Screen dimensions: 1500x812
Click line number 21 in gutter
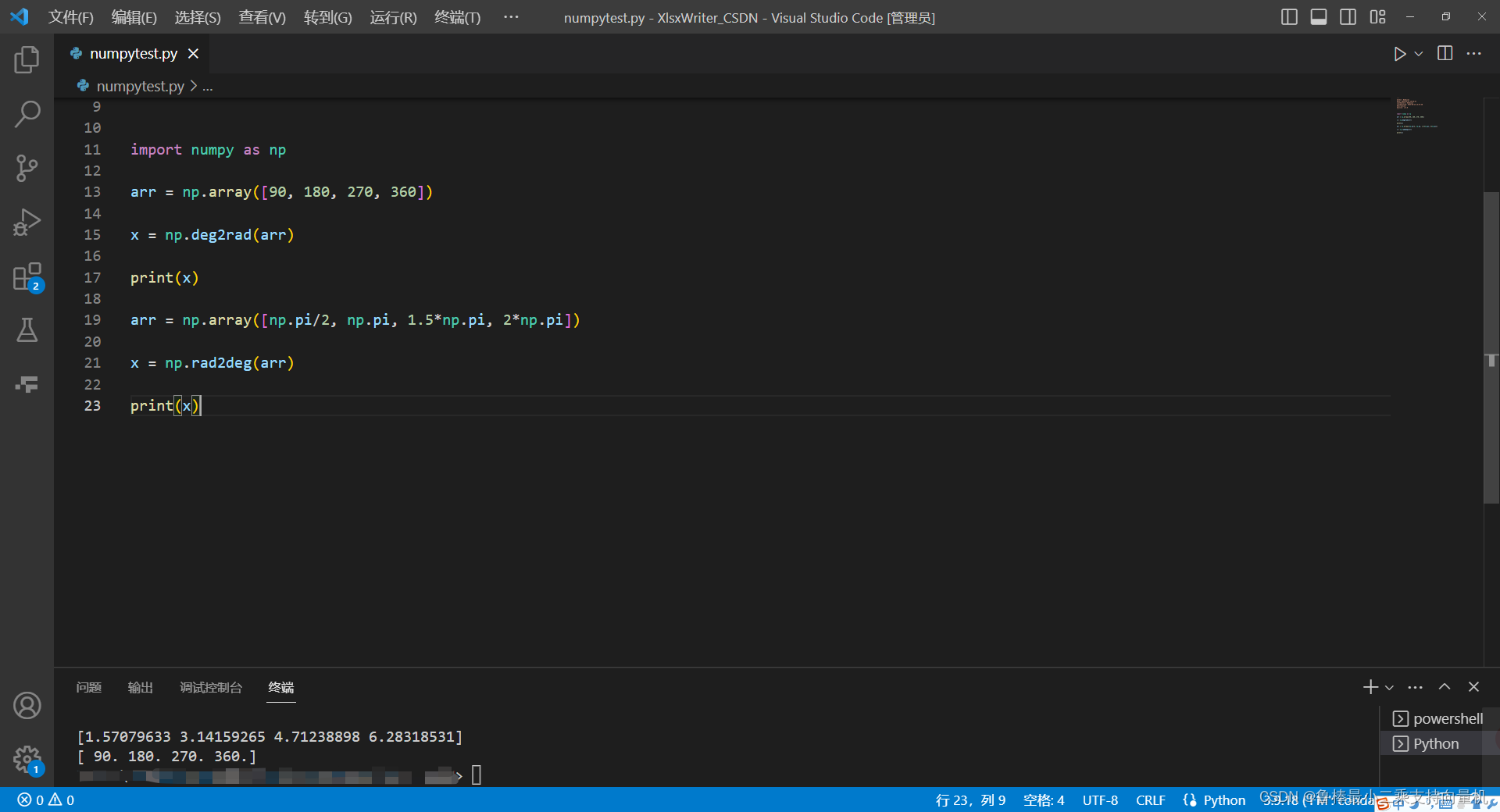92,363
